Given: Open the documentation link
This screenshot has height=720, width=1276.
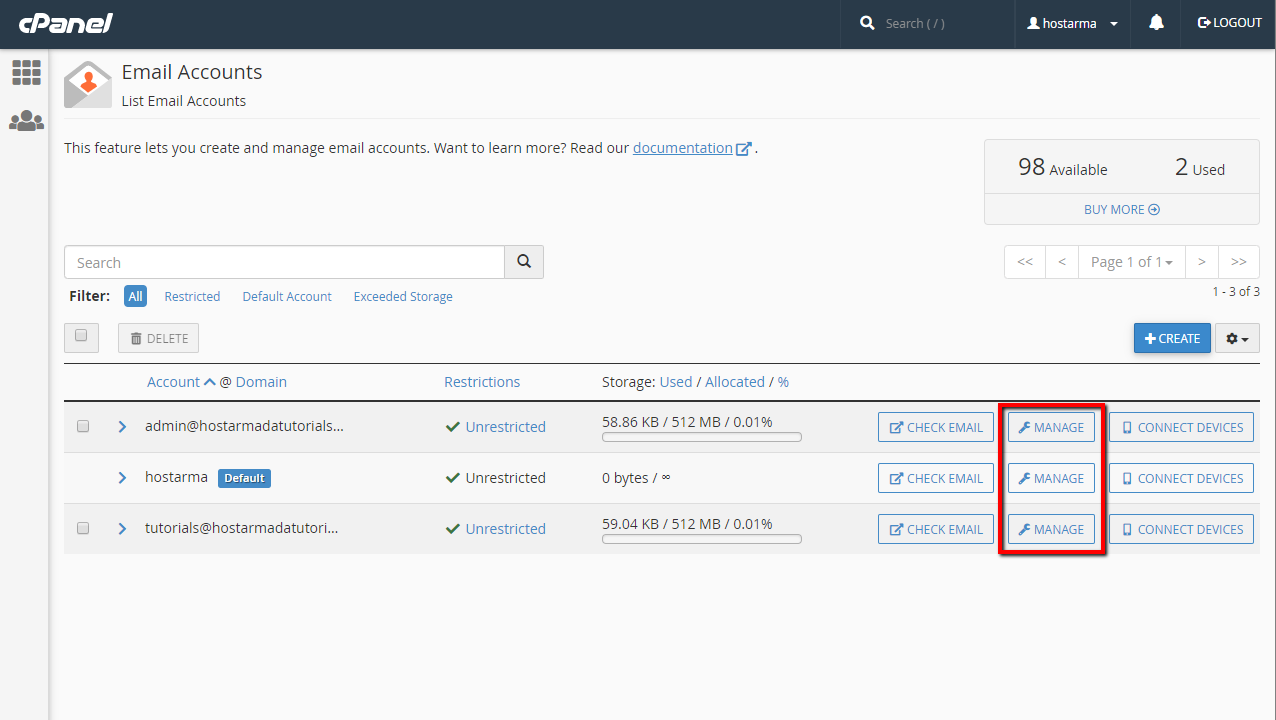Looking at the screenshot, I should (685, 147).
